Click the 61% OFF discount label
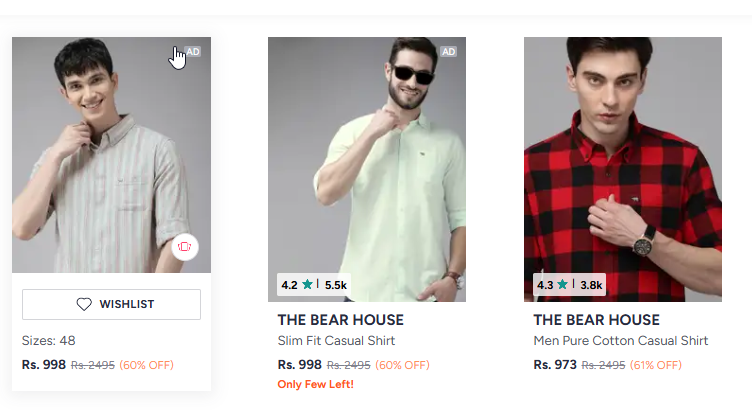The width and height of the screenshot is (752, 410). [x=656, y=365]
